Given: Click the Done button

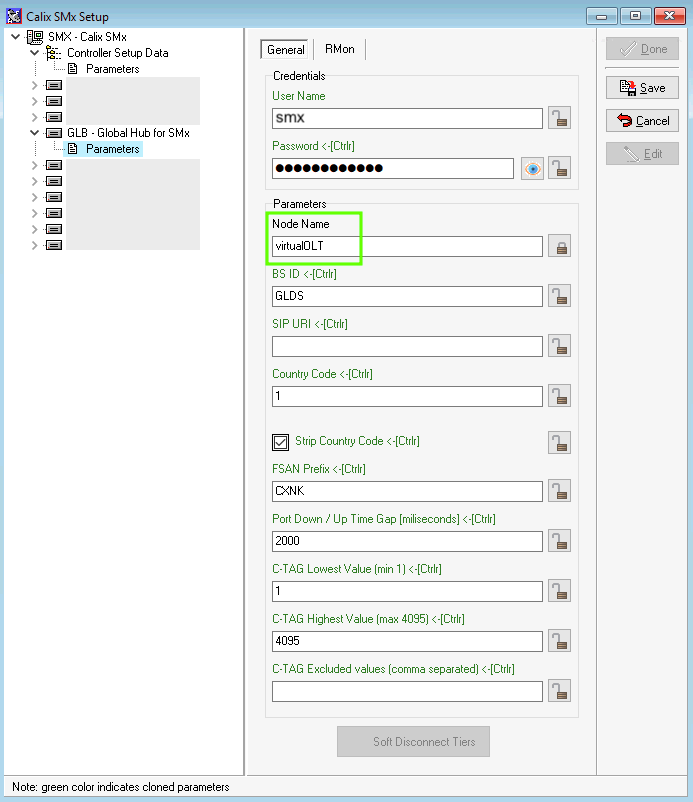Looking at the screenshot, I should coord(642,49).
